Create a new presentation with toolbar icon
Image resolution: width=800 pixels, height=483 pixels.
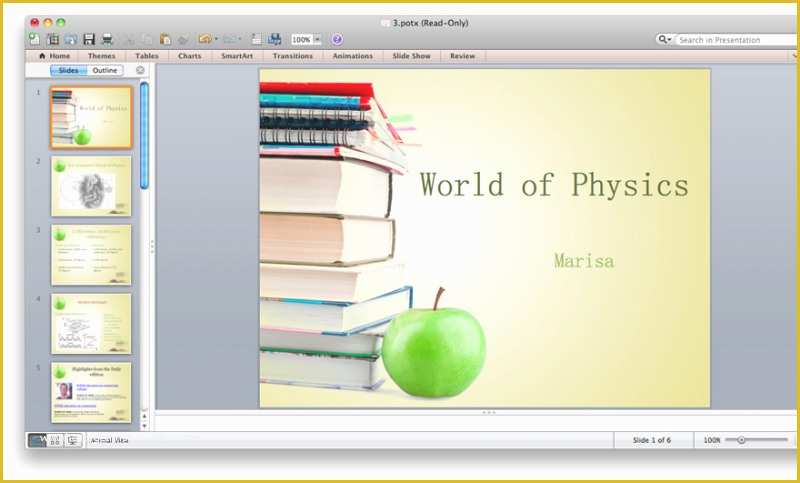point(34,39)
